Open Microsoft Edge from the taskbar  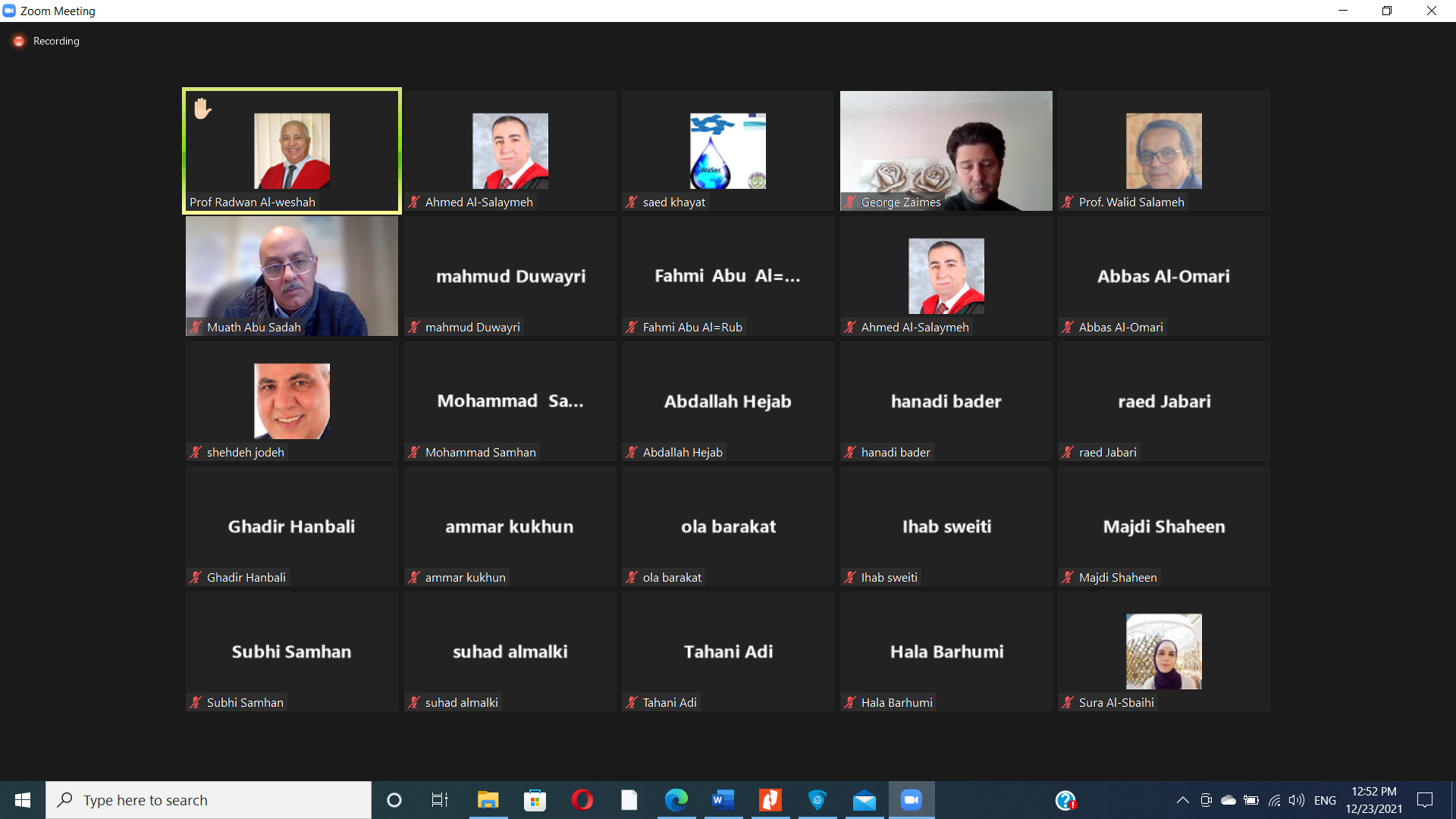(676, 800)
